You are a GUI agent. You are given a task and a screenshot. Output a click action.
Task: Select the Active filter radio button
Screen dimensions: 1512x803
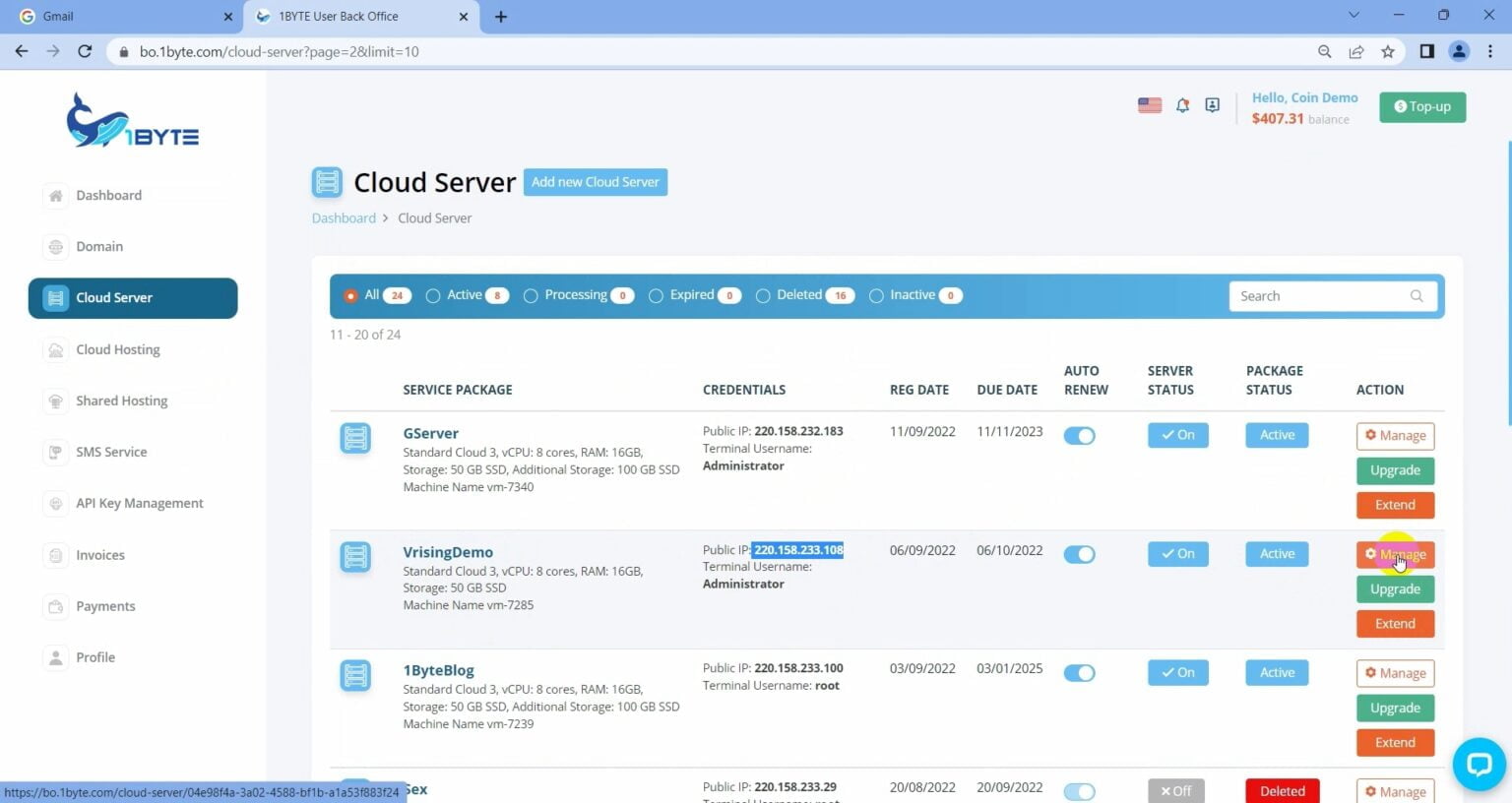tap(433, 295)
